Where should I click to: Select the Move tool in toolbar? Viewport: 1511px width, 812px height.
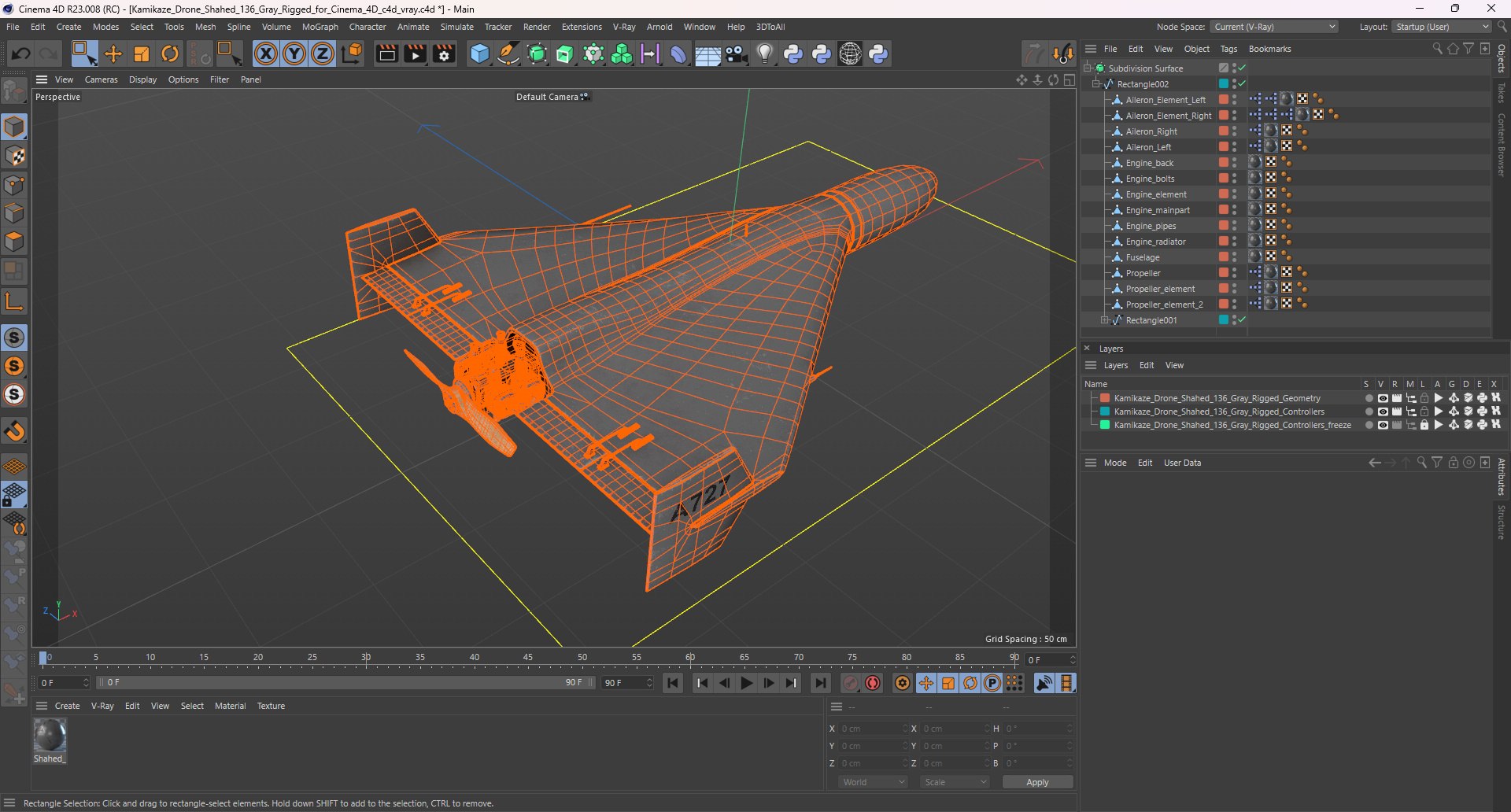[x=113, y=54]
